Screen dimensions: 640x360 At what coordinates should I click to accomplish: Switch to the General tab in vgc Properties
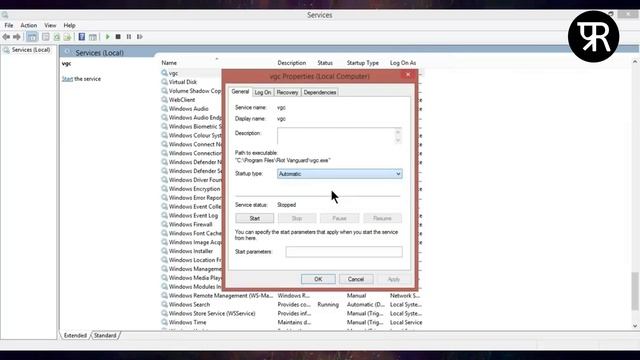(240, 92)
